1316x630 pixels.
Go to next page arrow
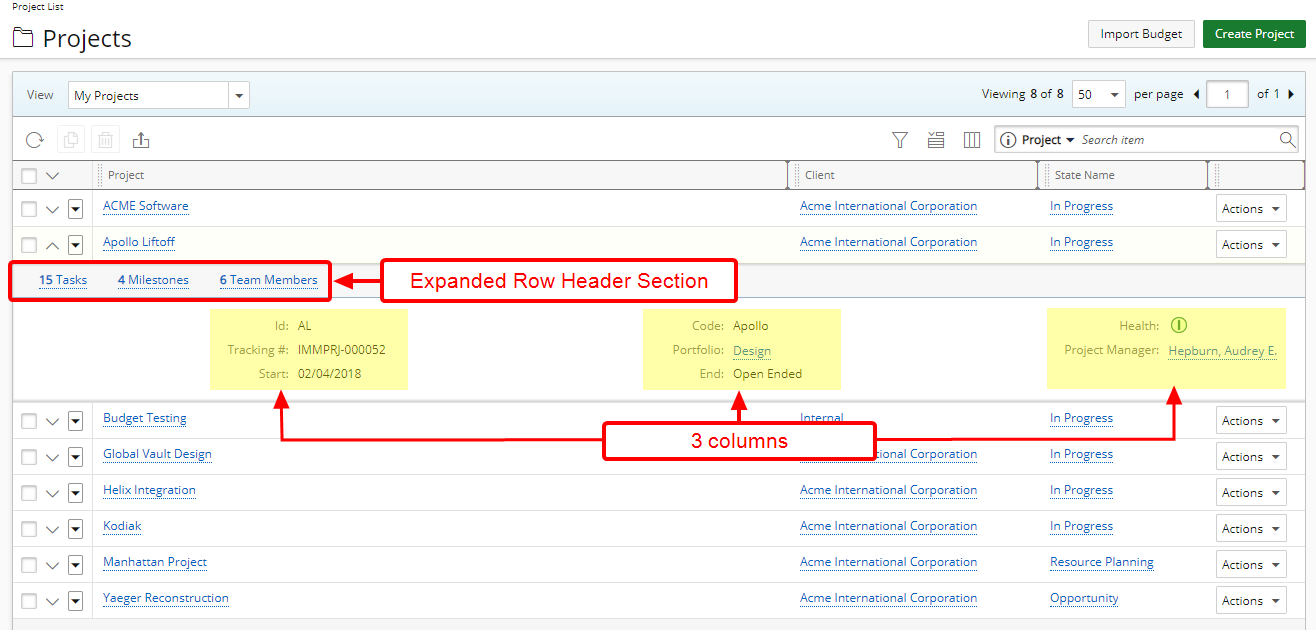pos(1290,95)
